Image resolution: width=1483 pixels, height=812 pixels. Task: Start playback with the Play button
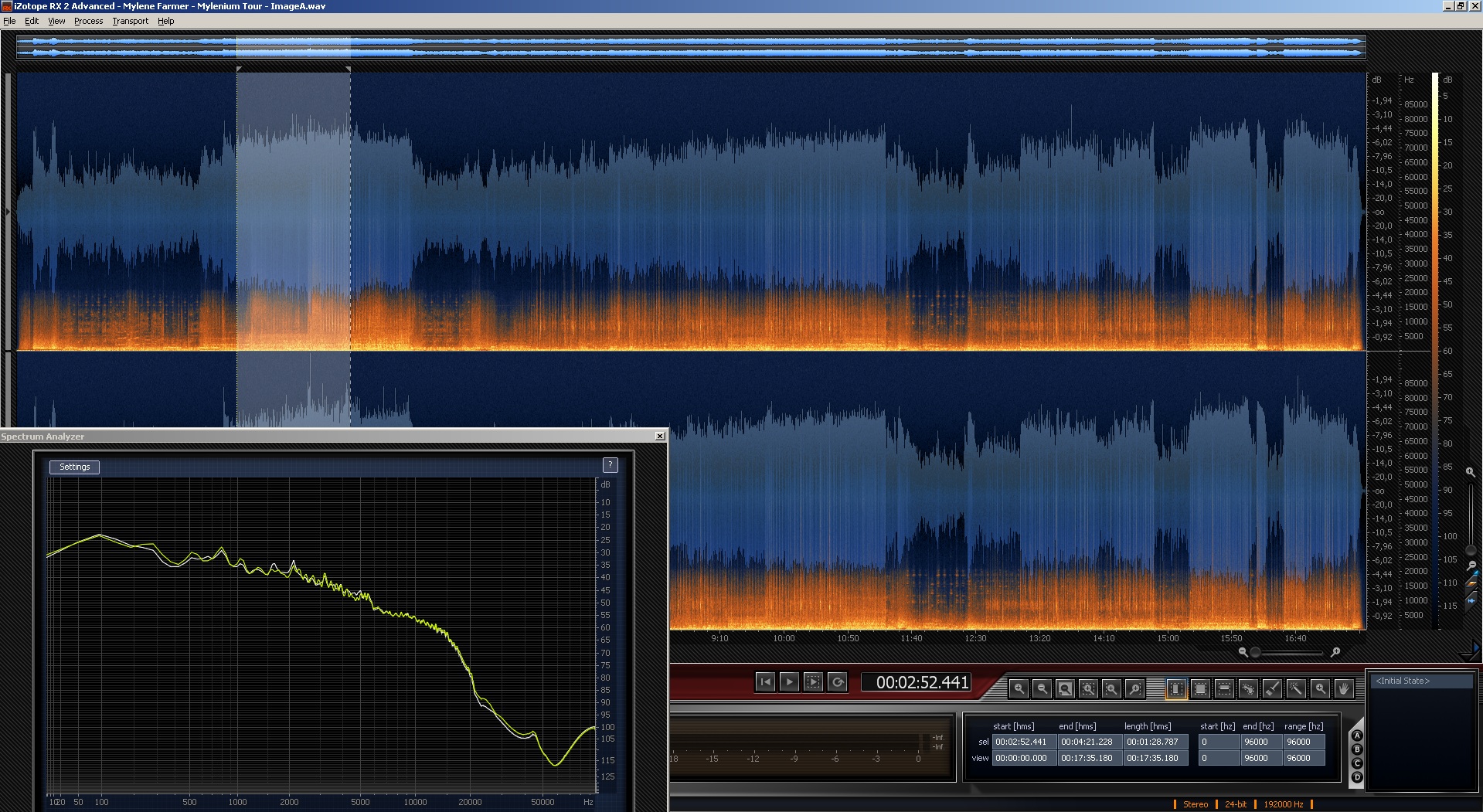tap(789, 682)
